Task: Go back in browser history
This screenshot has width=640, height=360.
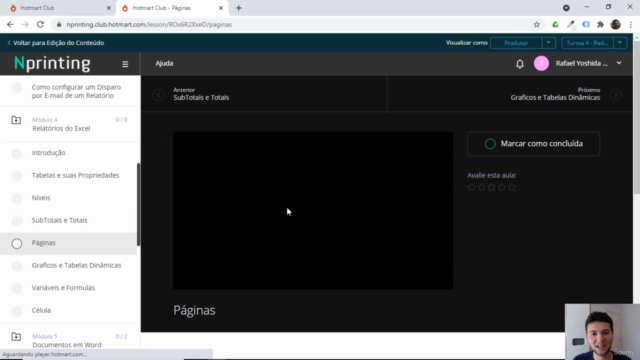Action: tap(10, 24)
